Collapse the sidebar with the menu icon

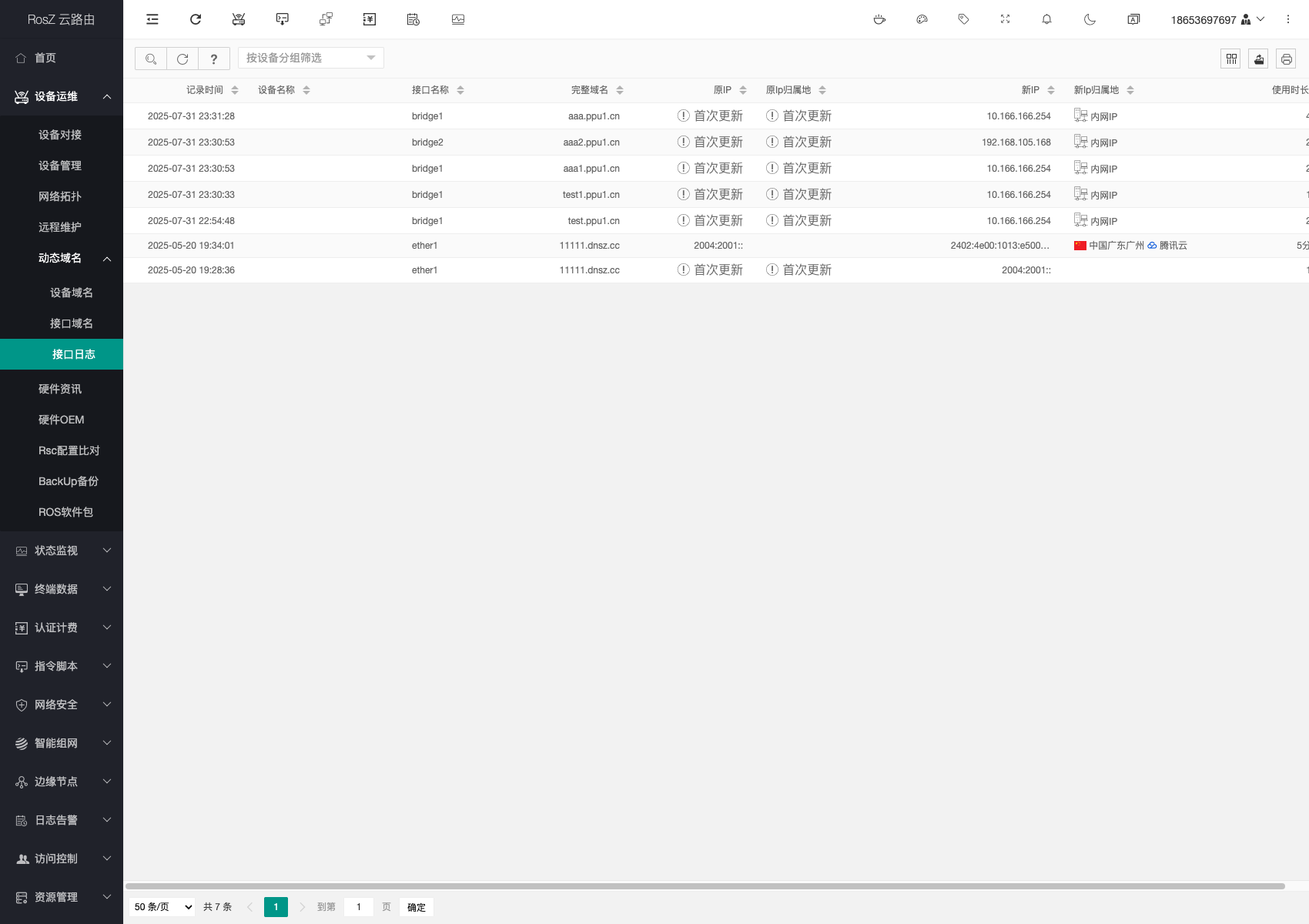152,19
